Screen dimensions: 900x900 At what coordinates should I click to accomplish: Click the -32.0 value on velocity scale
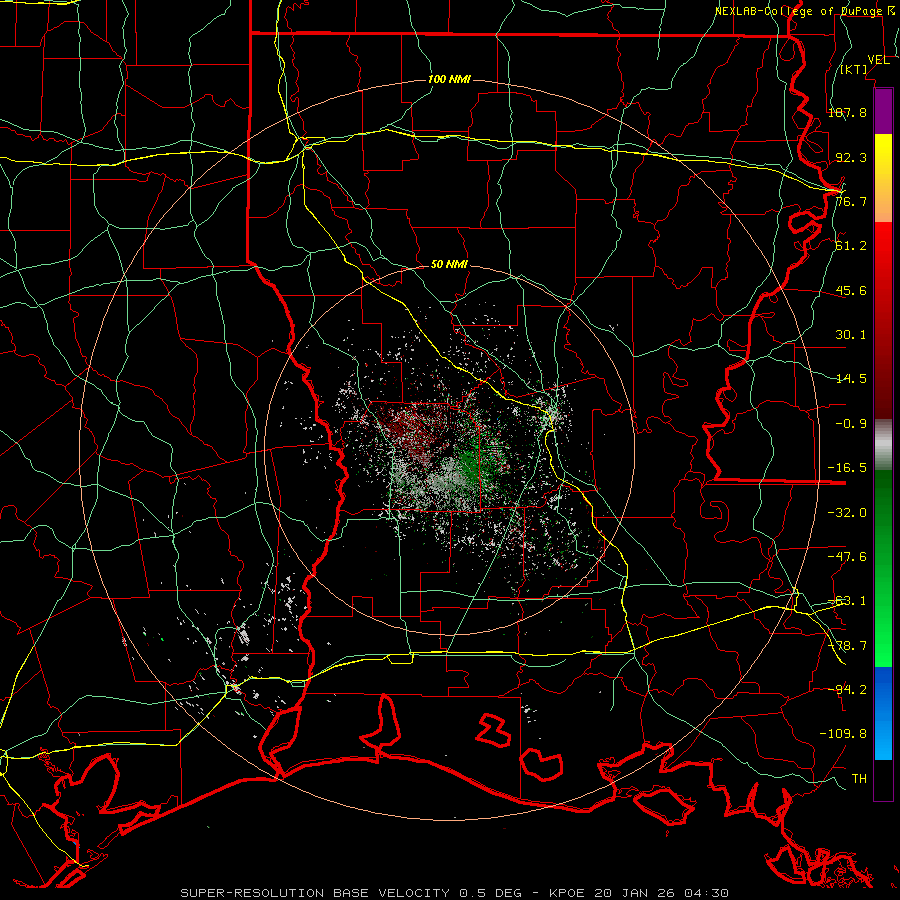[x=847, y=513]
